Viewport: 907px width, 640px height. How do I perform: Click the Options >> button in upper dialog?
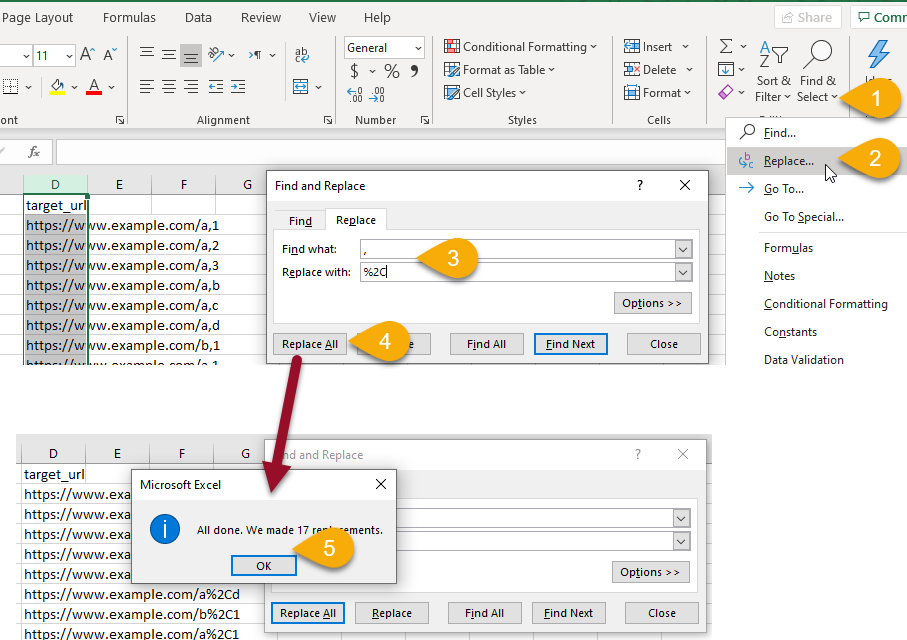pyautogui.click(x=652, y=303)
